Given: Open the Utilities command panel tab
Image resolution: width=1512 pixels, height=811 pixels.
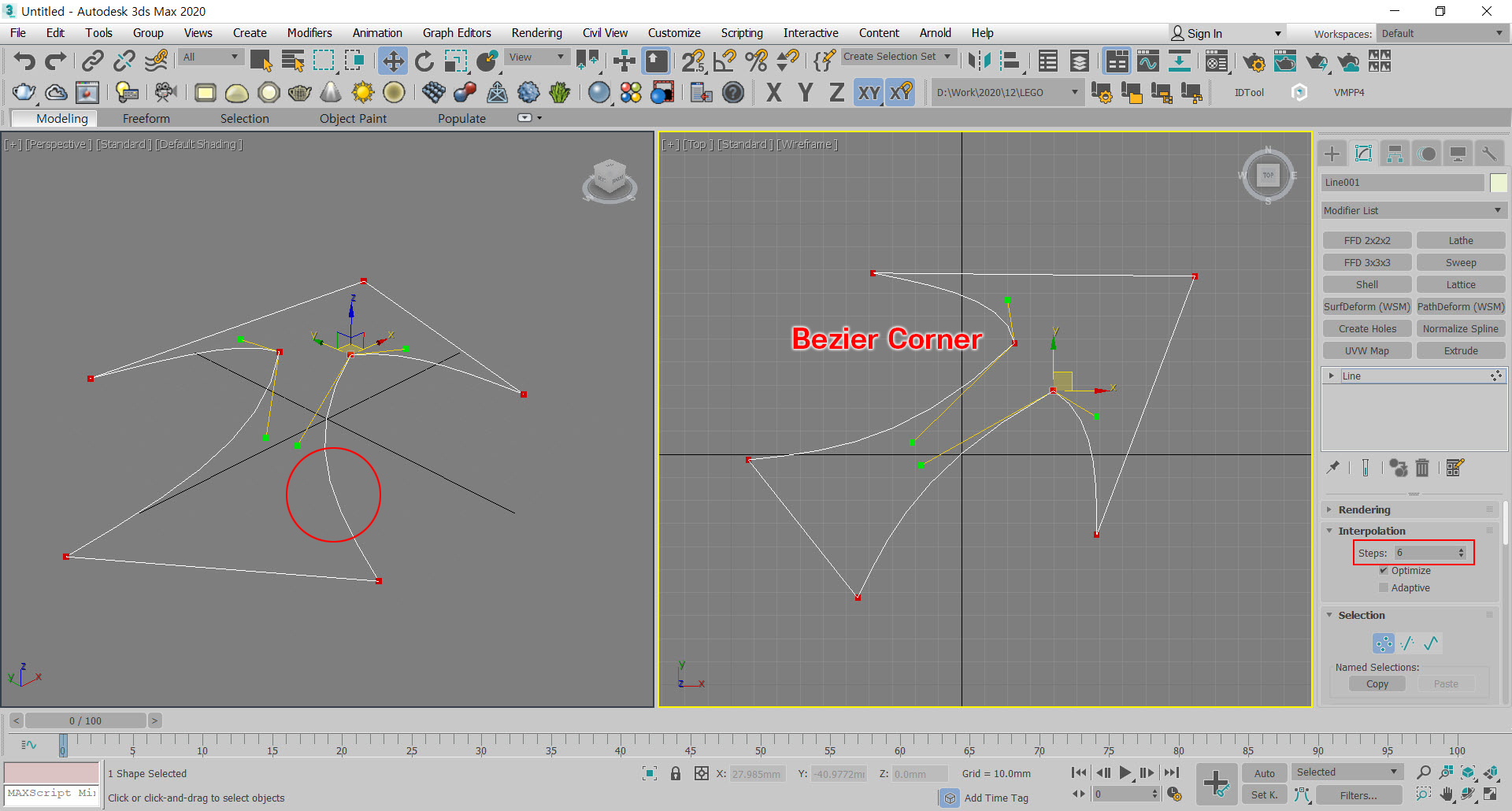Looking at the screenshot, I should 1489,154.
